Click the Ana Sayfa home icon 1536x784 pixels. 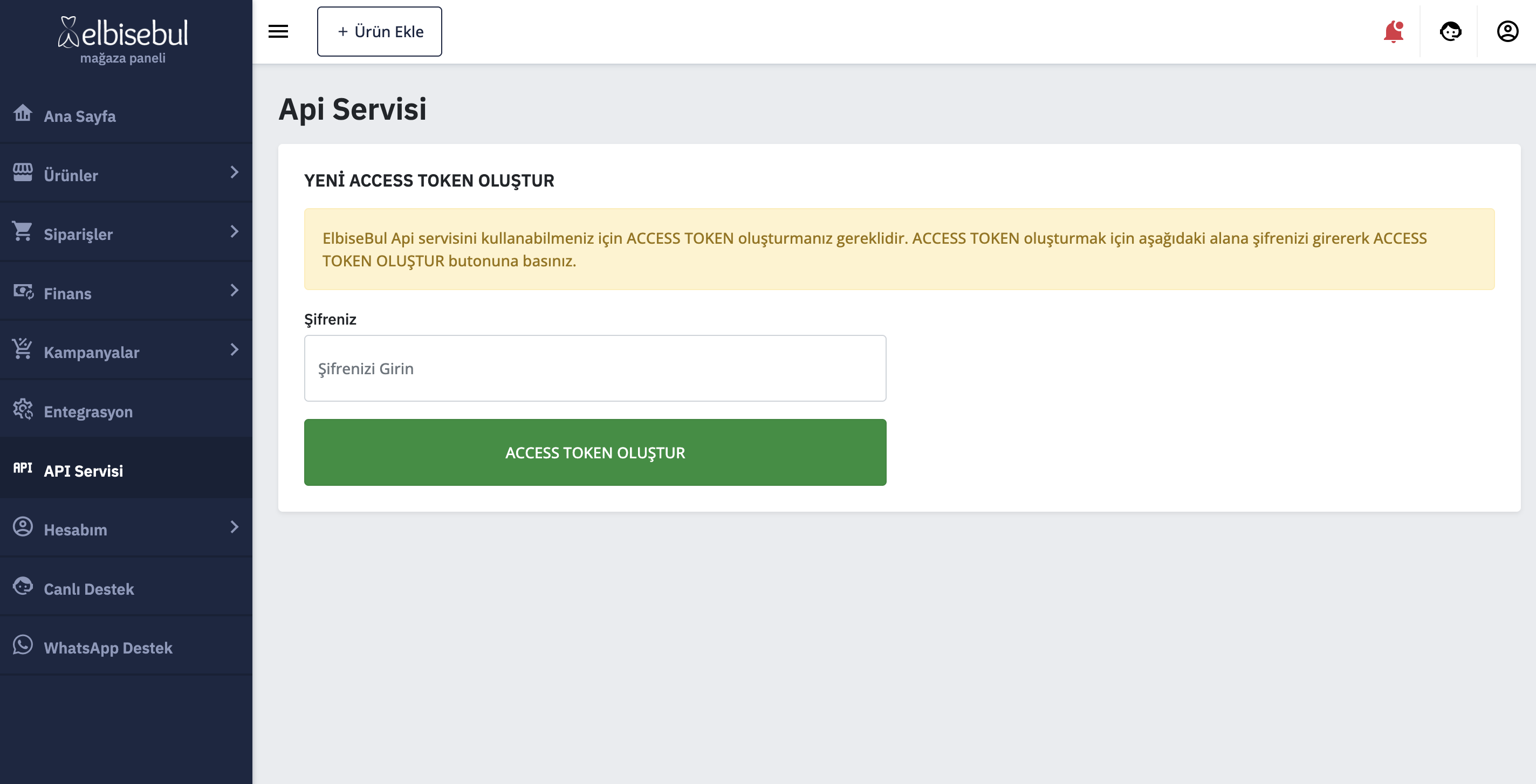point(23,113)
